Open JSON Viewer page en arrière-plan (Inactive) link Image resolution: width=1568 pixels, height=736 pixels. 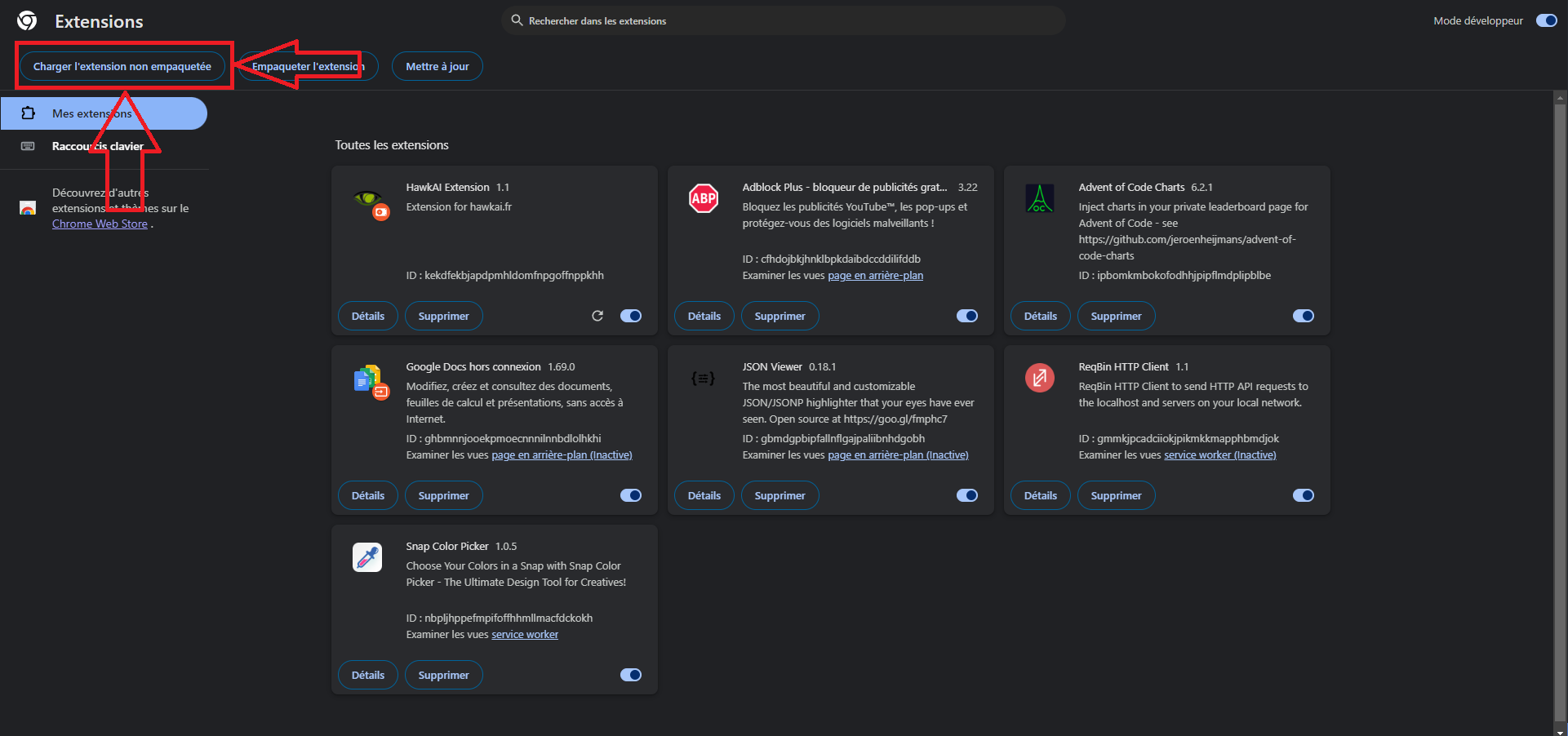898,455
